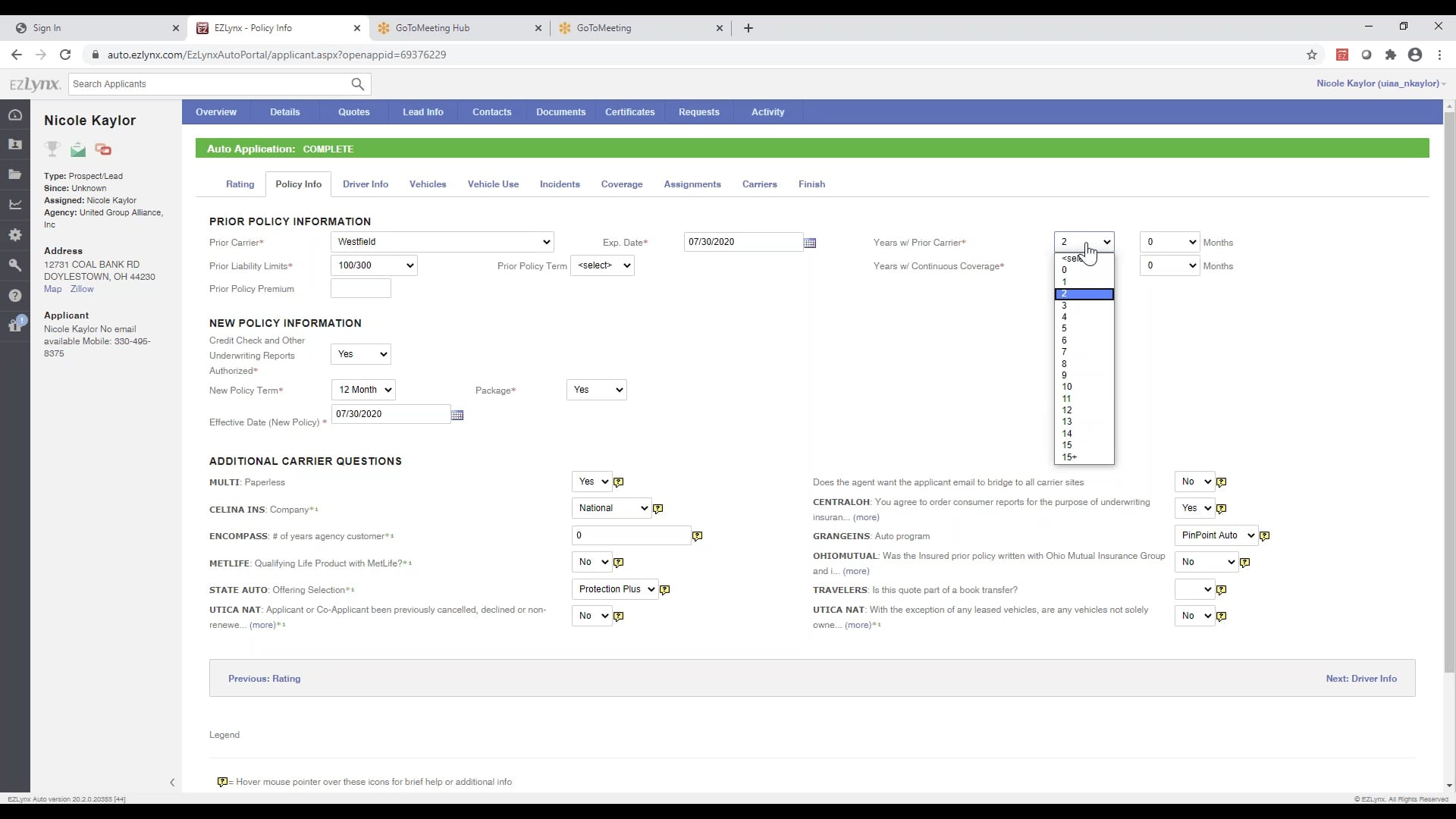
Task: Open the help question mark icon
Action: [x=15, y=296]
